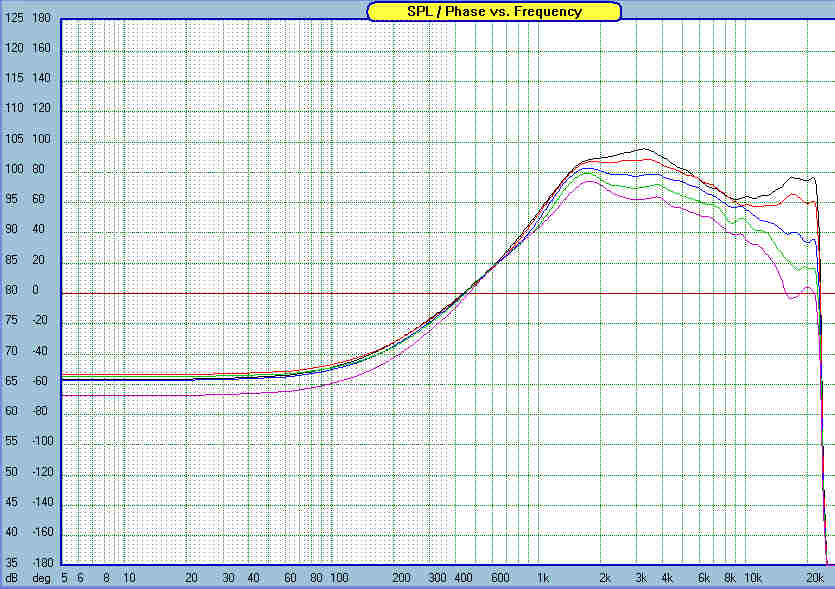Click the 'SPL / Phase vs. Frequency' title
The width and height of the screenshot is (835, 589).
point(494,11)
